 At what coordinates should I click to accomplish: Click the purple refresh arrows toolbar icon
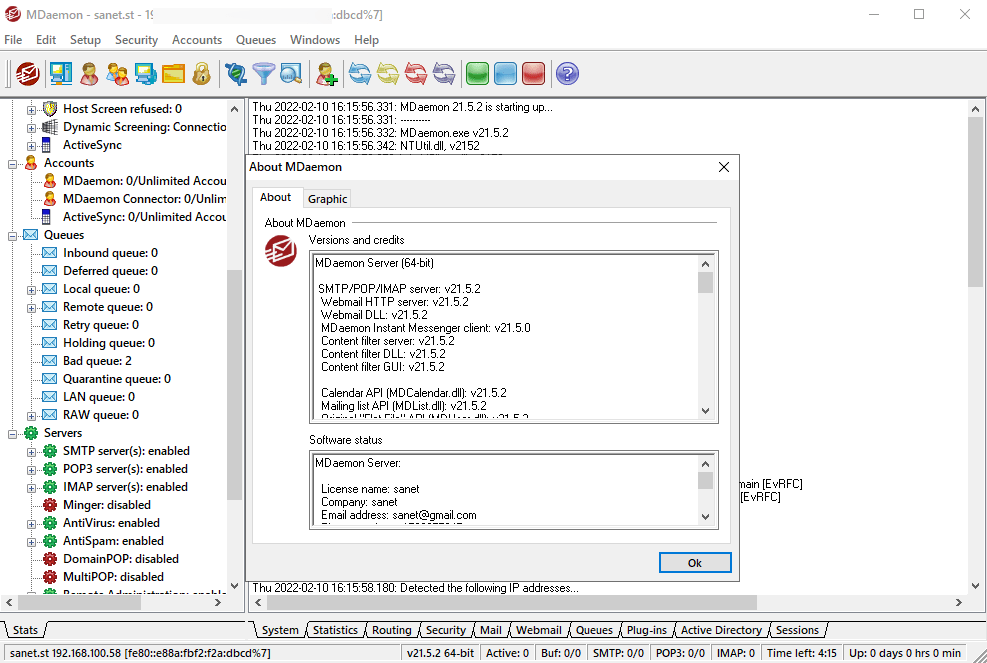444,74
